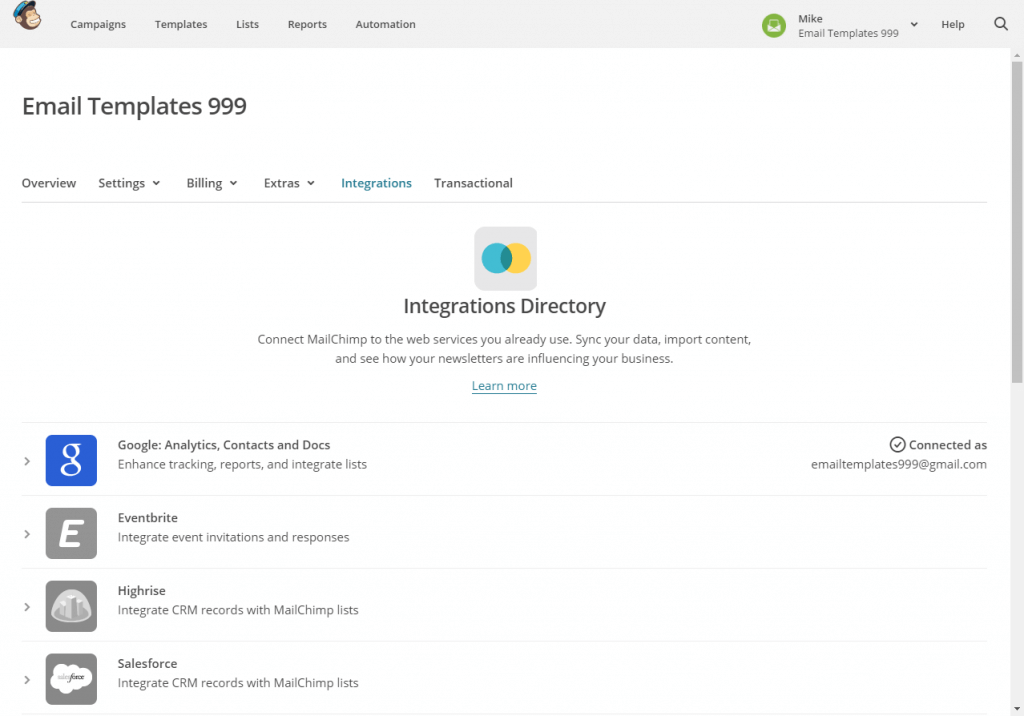Go to Campaigns in top navigation
Viewport: 1024px width, 716px height.
coord(98,24)
